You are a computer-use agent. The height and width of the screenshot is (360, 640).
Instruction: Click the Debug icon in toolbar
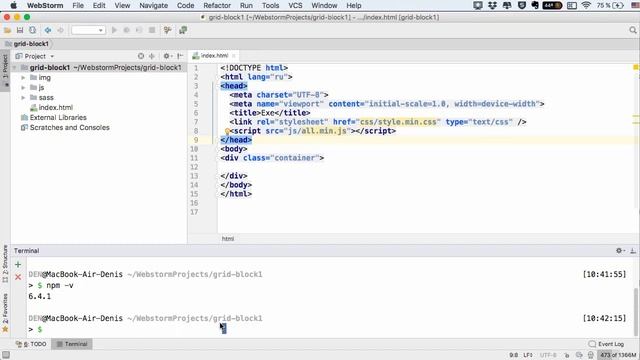(127, 30)
